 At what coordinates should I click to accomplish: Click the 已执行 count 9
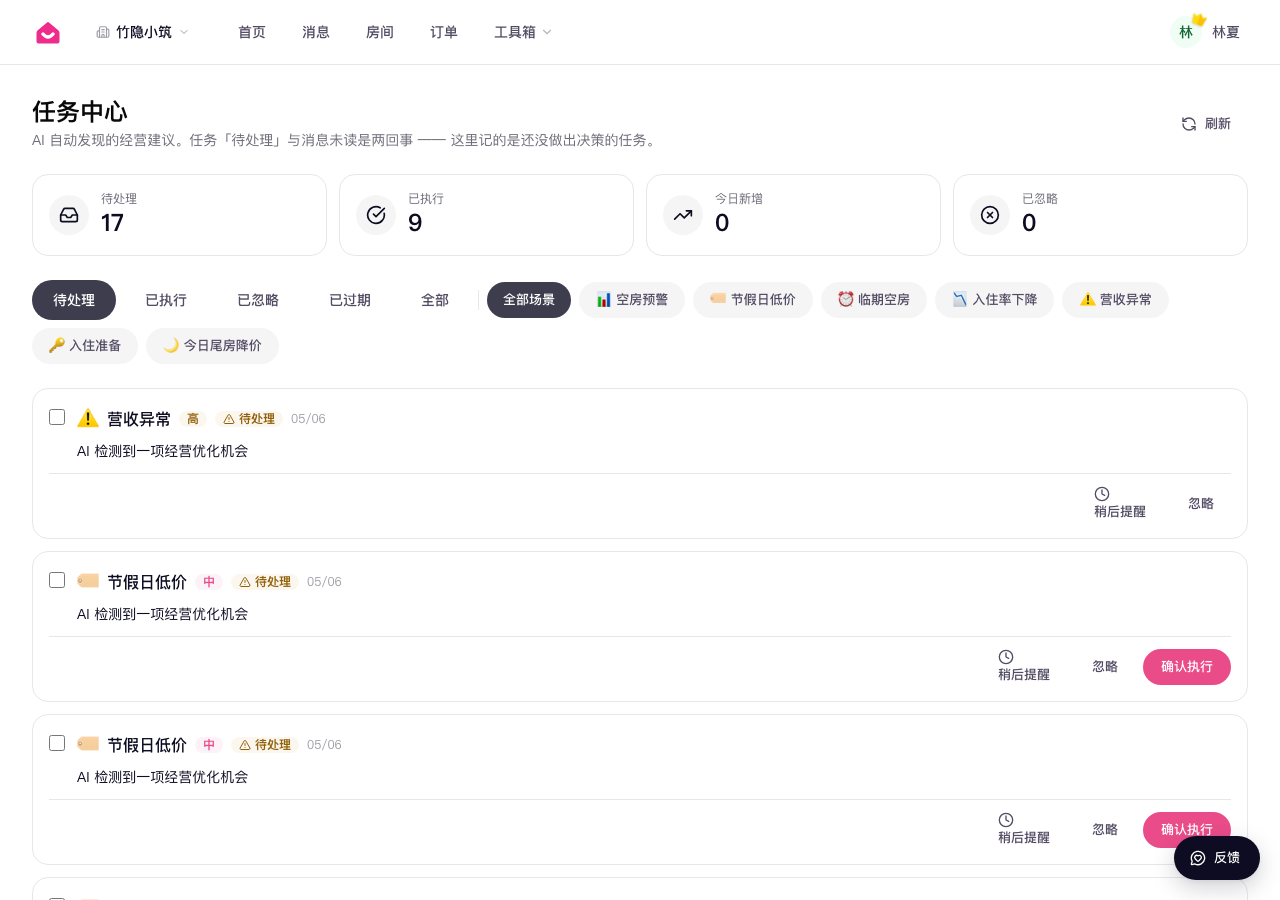(415, 223)
